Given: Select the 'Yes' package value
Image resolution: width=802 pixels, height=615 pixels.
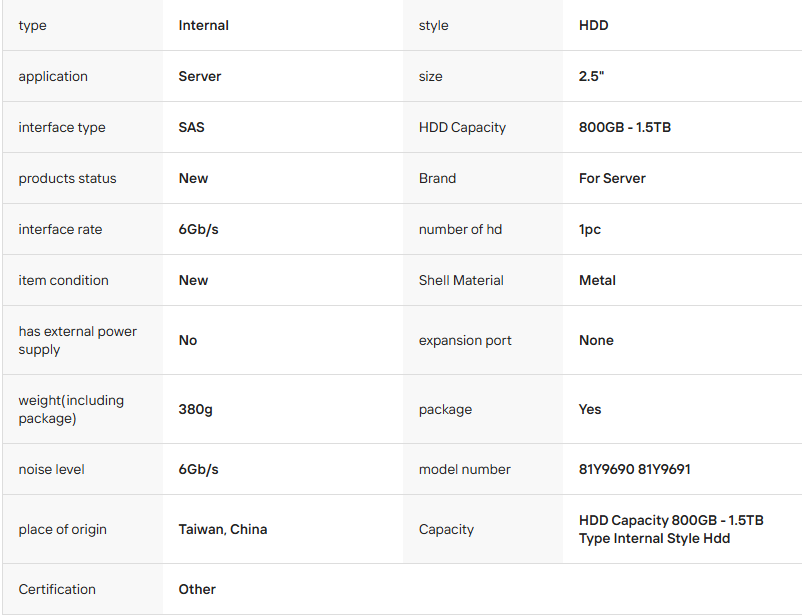Looking at the screenshot, I should coord(590,409).
